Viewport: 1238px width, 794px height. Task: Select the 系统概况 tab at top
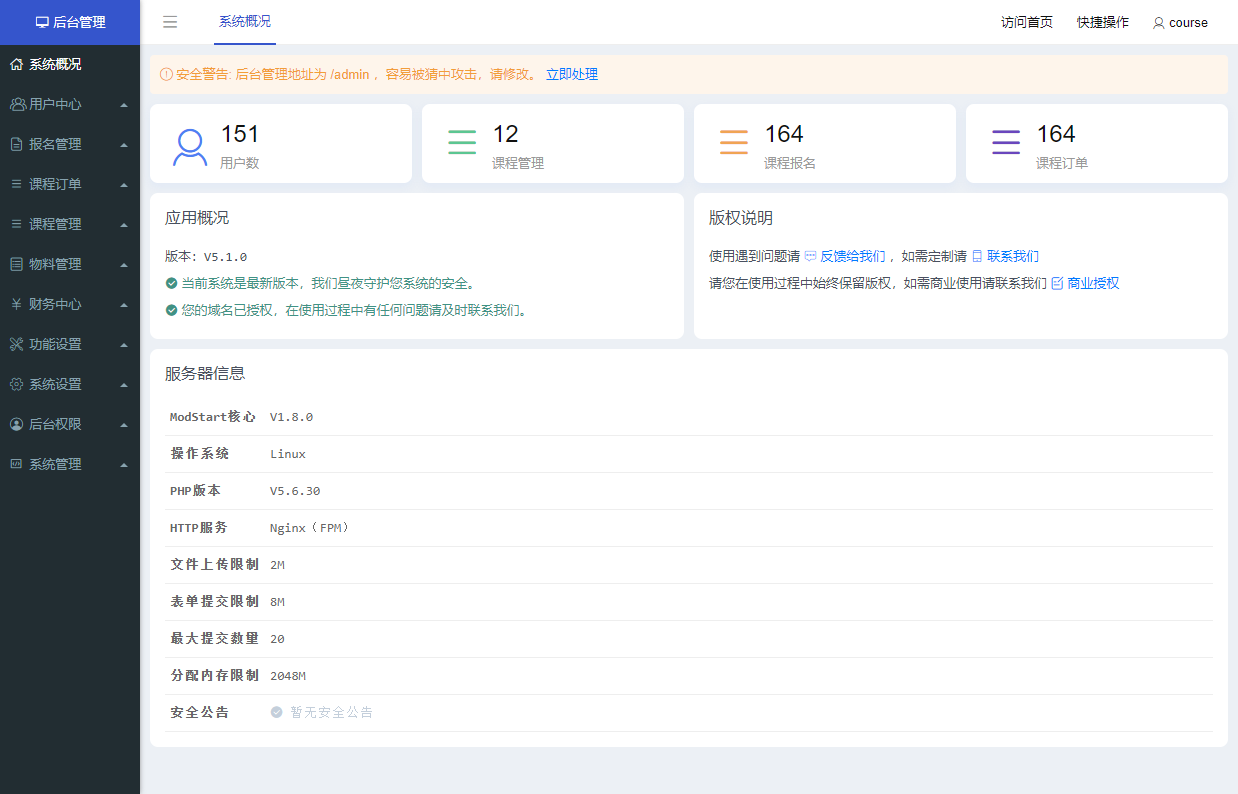click(x=245, y=22)
